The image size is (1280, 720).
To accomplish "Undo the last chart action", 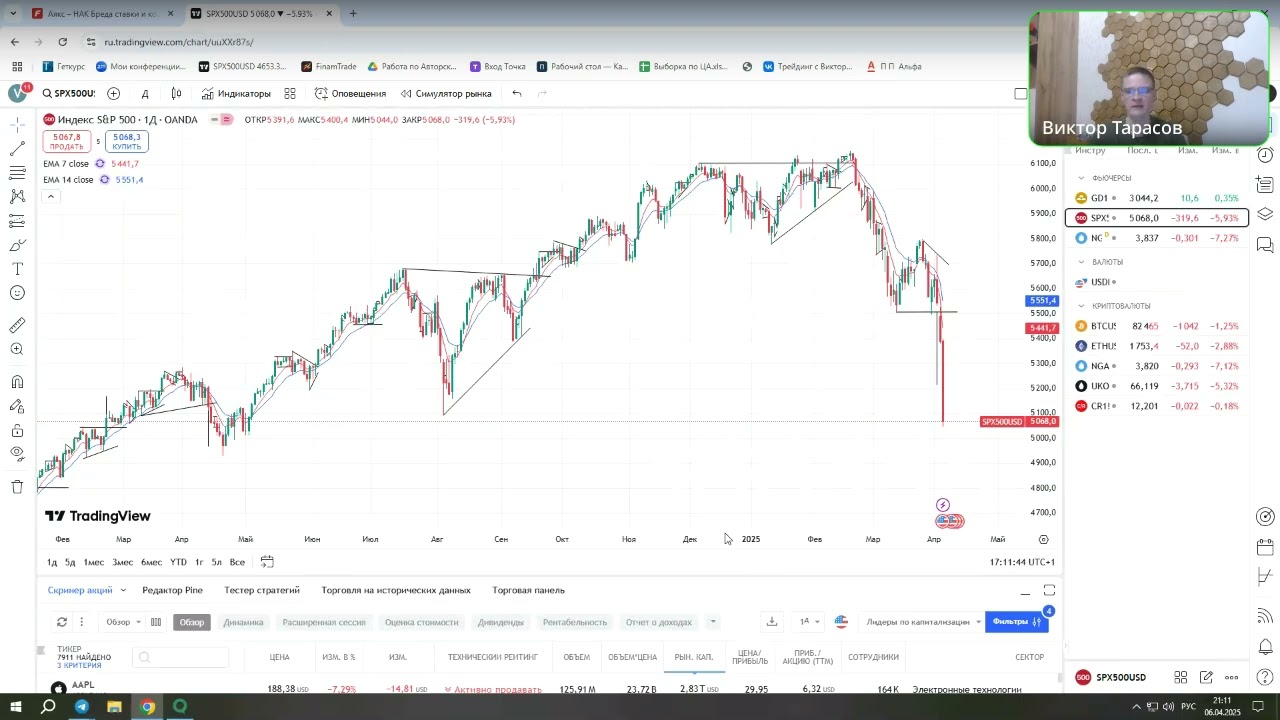I will (517, 93).
